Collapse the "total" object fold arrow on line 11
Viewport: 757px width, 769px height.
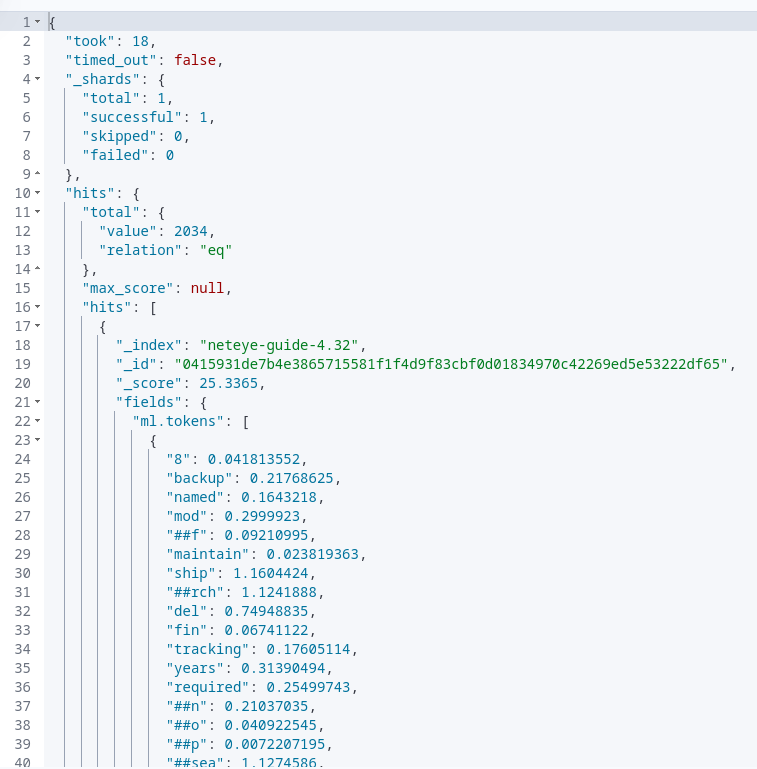point(38,212)
